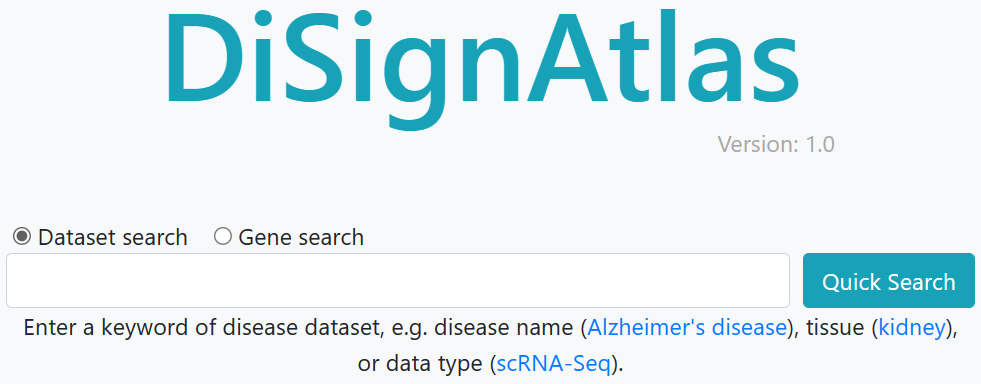Open the Alzheimer's disease example link
The width and height of the screenshot is (981, 384).
[x=686, y=327]
